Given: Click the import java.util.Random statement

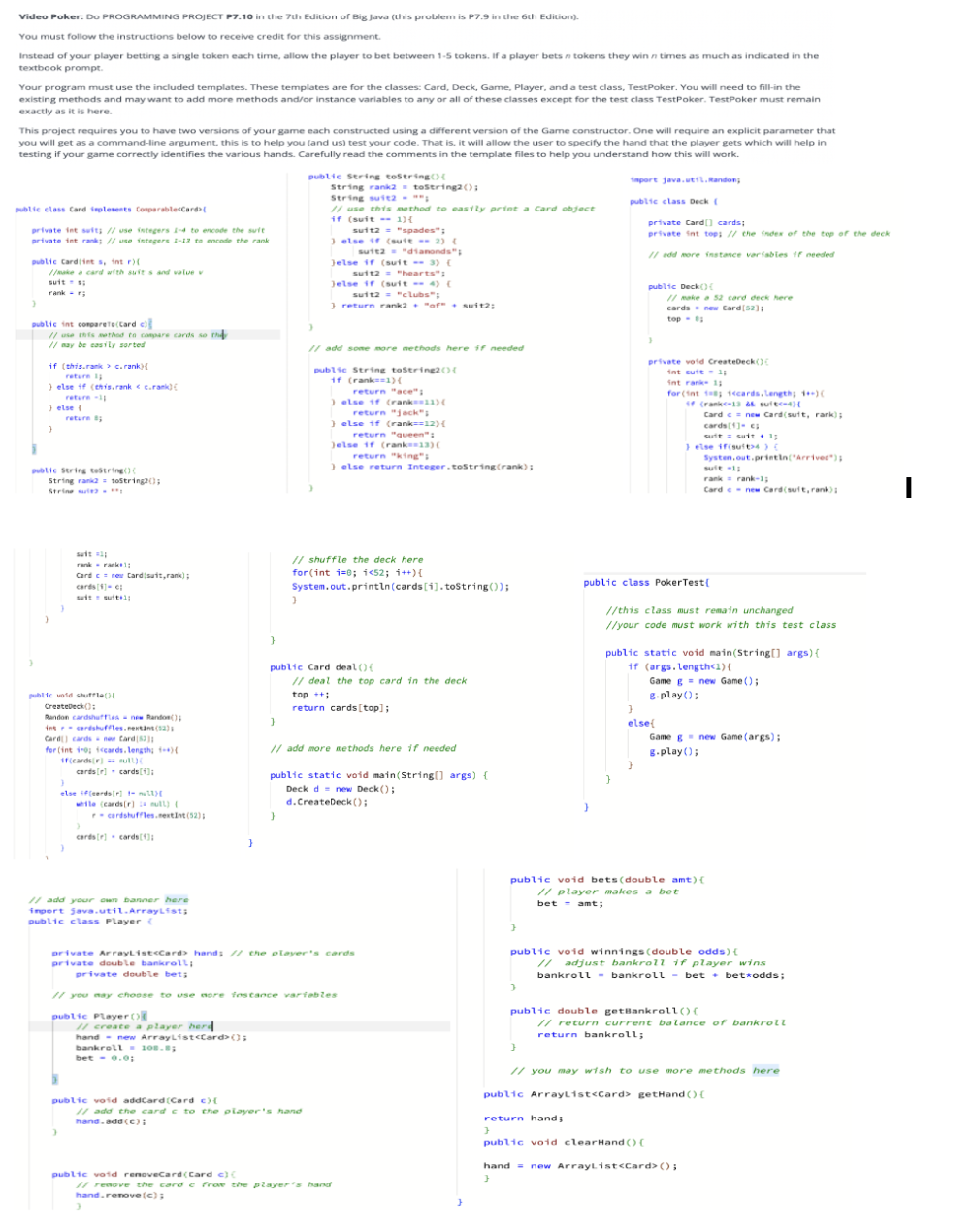Looking at the screenshot, I should click(686, 178).
